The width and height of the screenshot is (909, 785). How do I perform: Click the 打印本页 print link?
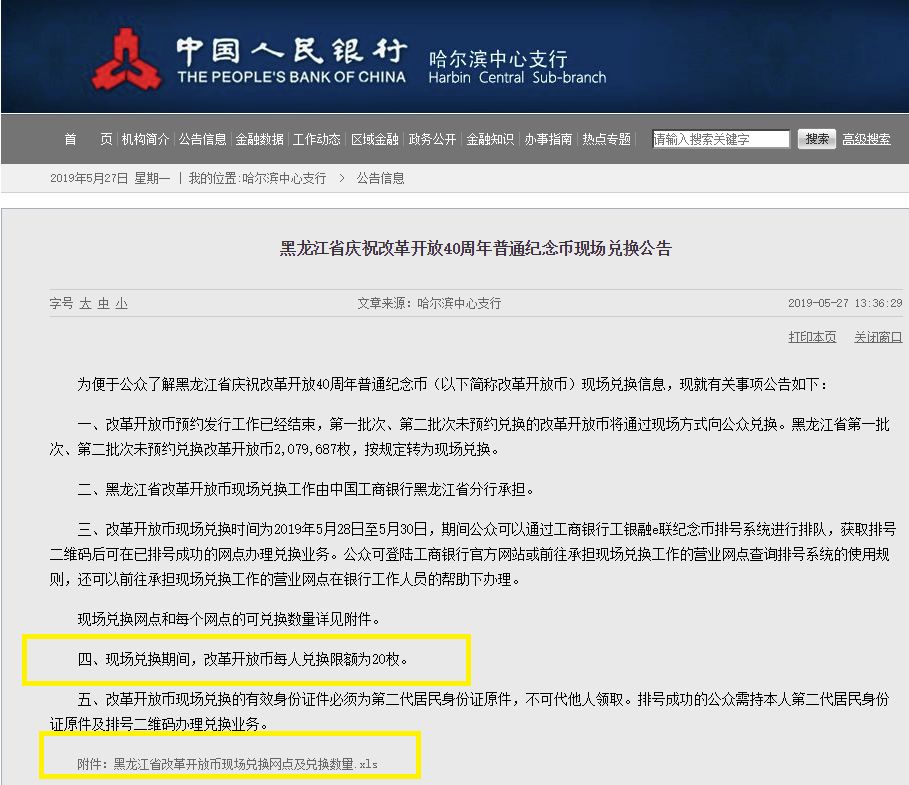coord(812,337)
